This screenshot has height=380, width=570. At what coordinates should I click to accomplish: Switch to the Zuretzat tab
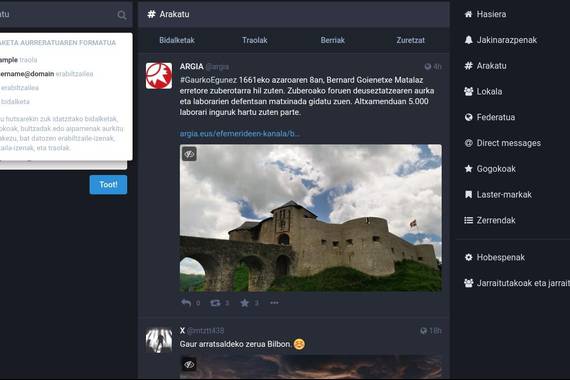(x=410, y=40)
